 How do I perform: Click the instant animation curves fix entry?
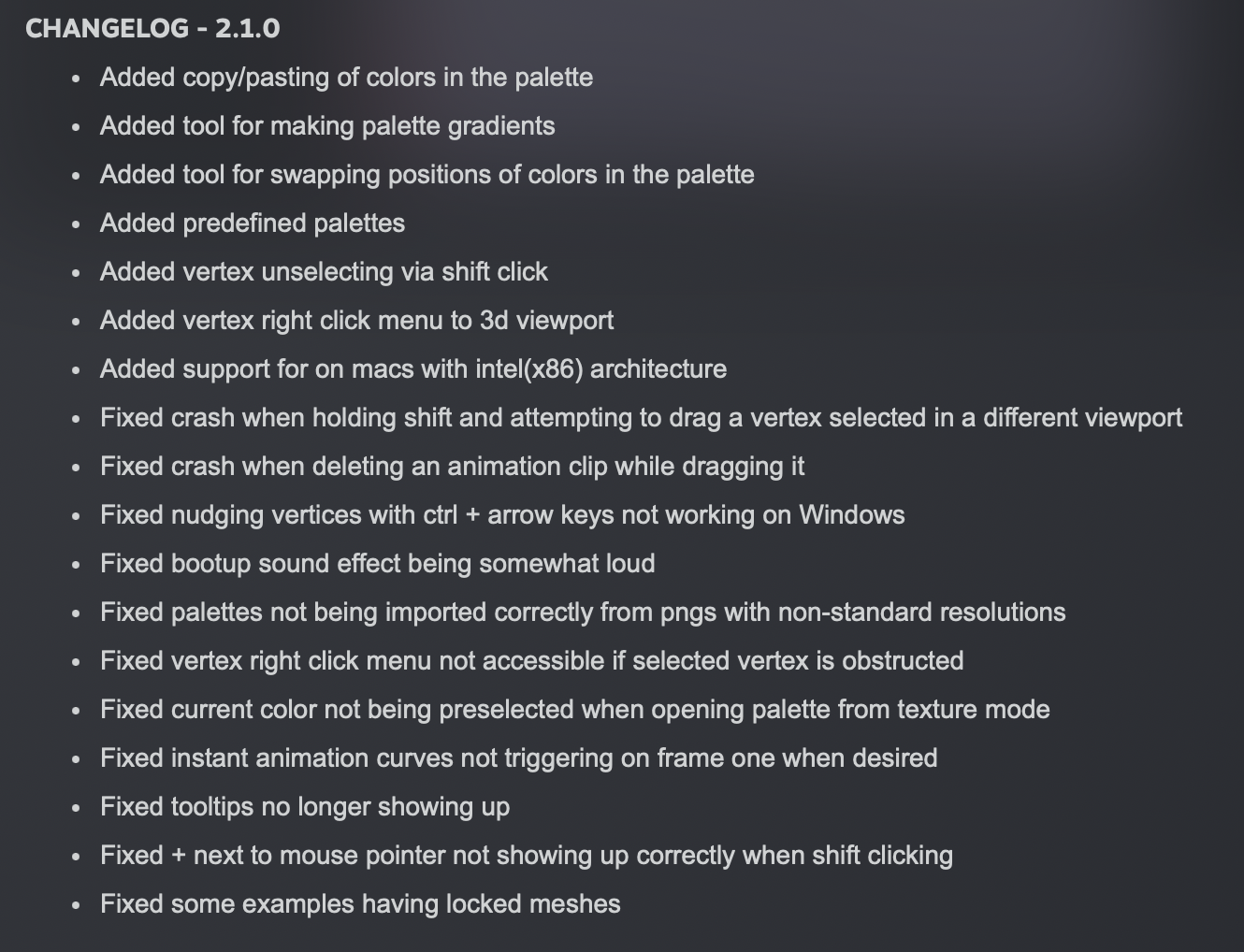pyautogui.click(x=518, y=757)
